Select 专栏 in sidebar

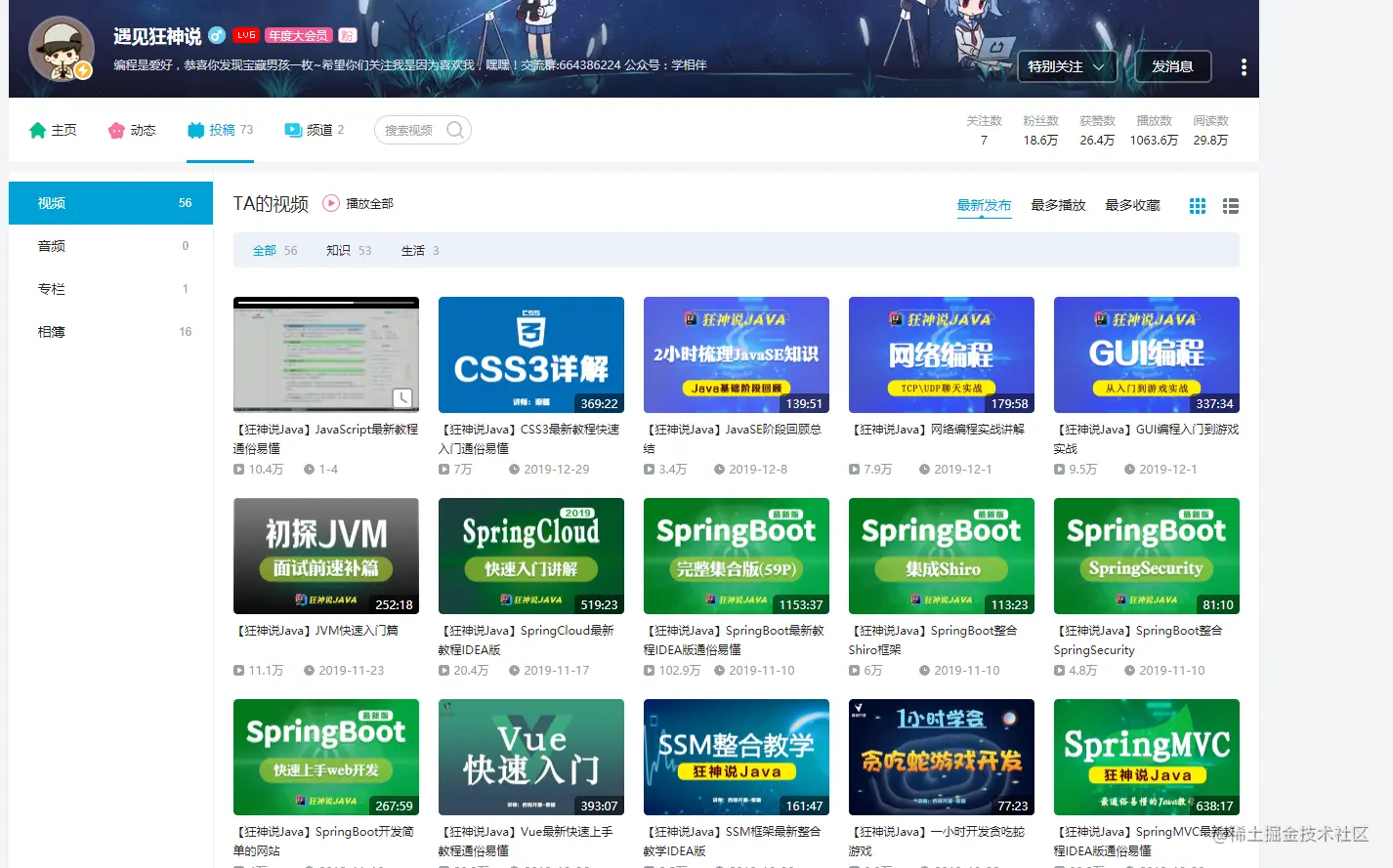110,289
